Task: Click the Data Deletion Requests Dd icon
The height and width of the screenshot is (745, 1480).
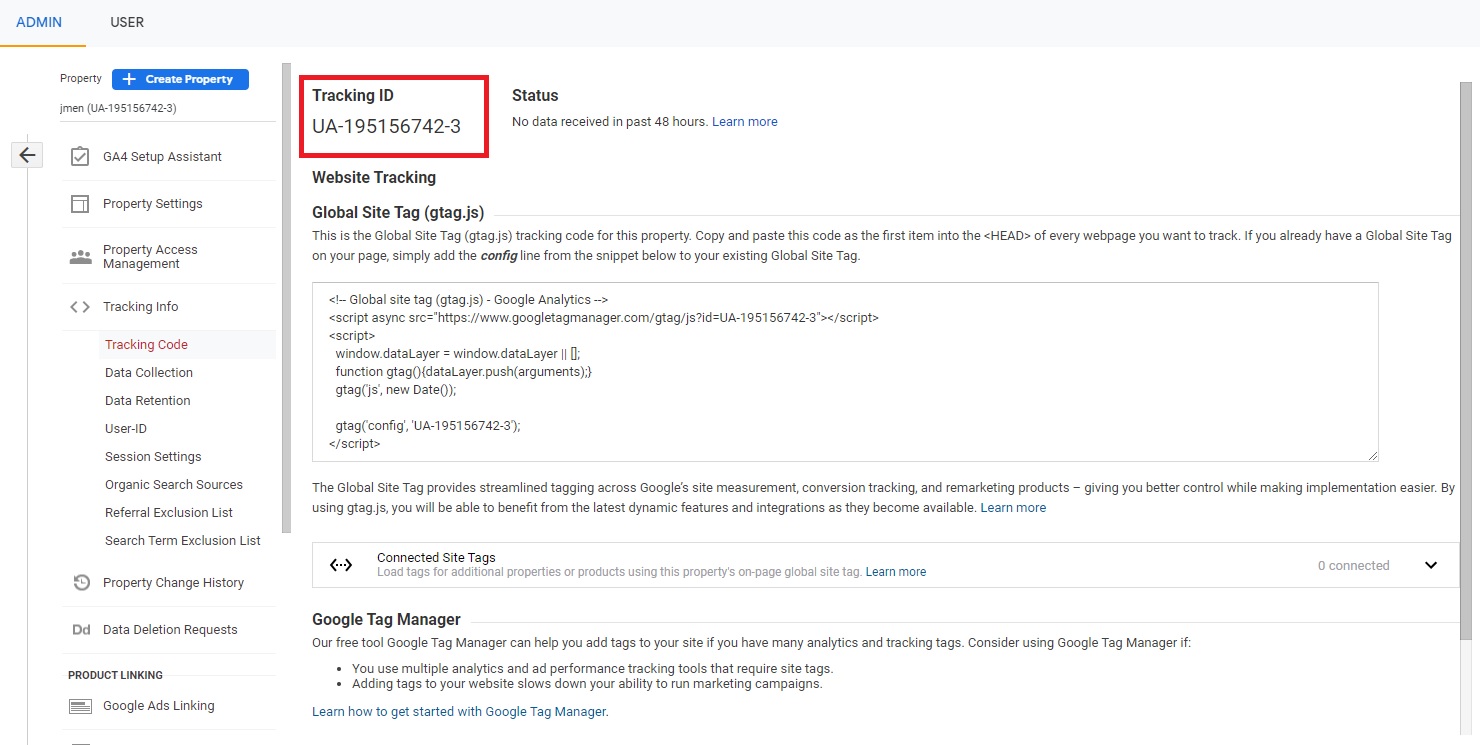Action: (81, 630)
